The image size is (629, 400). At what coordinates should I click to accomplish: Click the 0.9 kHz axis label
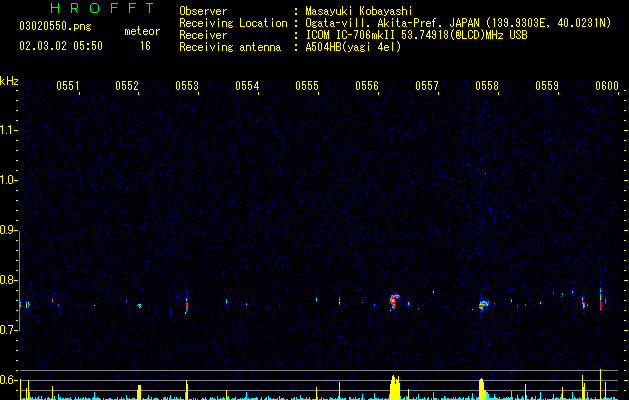[8, 230]
